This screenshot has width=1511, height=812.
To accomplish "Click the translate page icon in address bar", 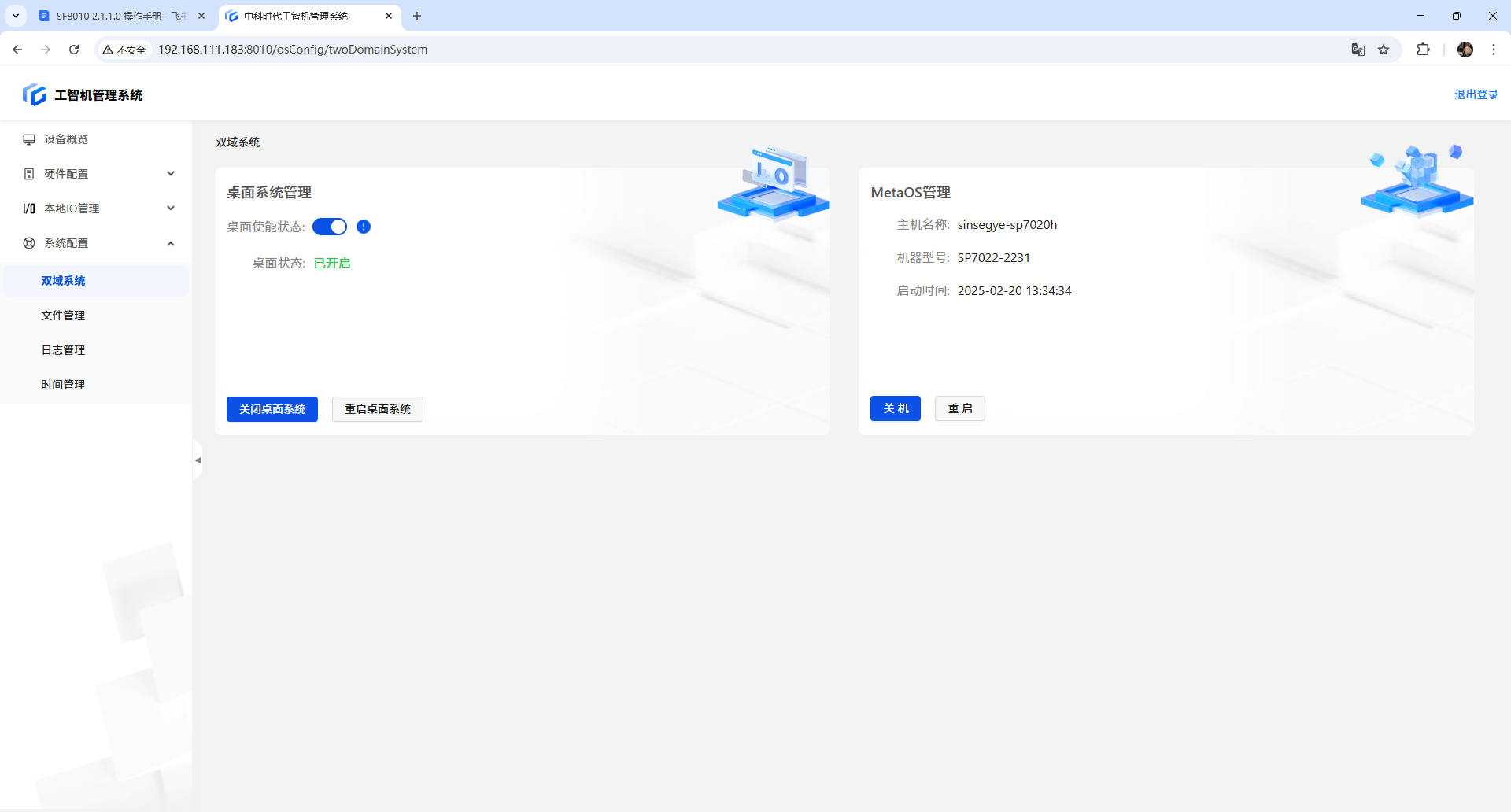I will 1358,50.
